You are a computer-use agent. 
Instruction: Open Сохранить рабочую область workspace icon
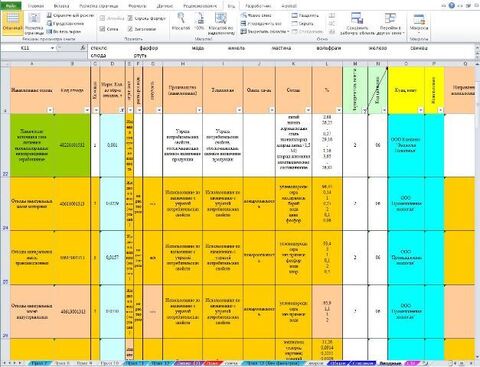[357, 24]
